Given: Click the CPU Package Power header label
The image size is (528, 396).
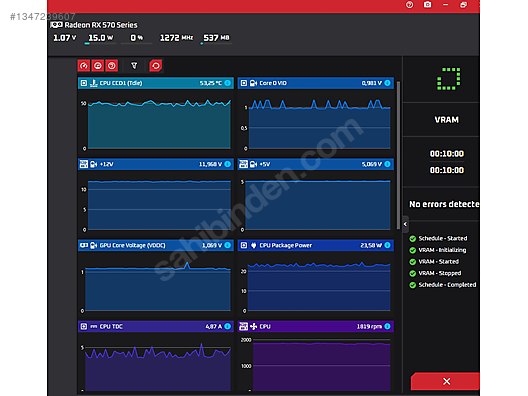Looking at the screenshot, I should coord(286,245).
